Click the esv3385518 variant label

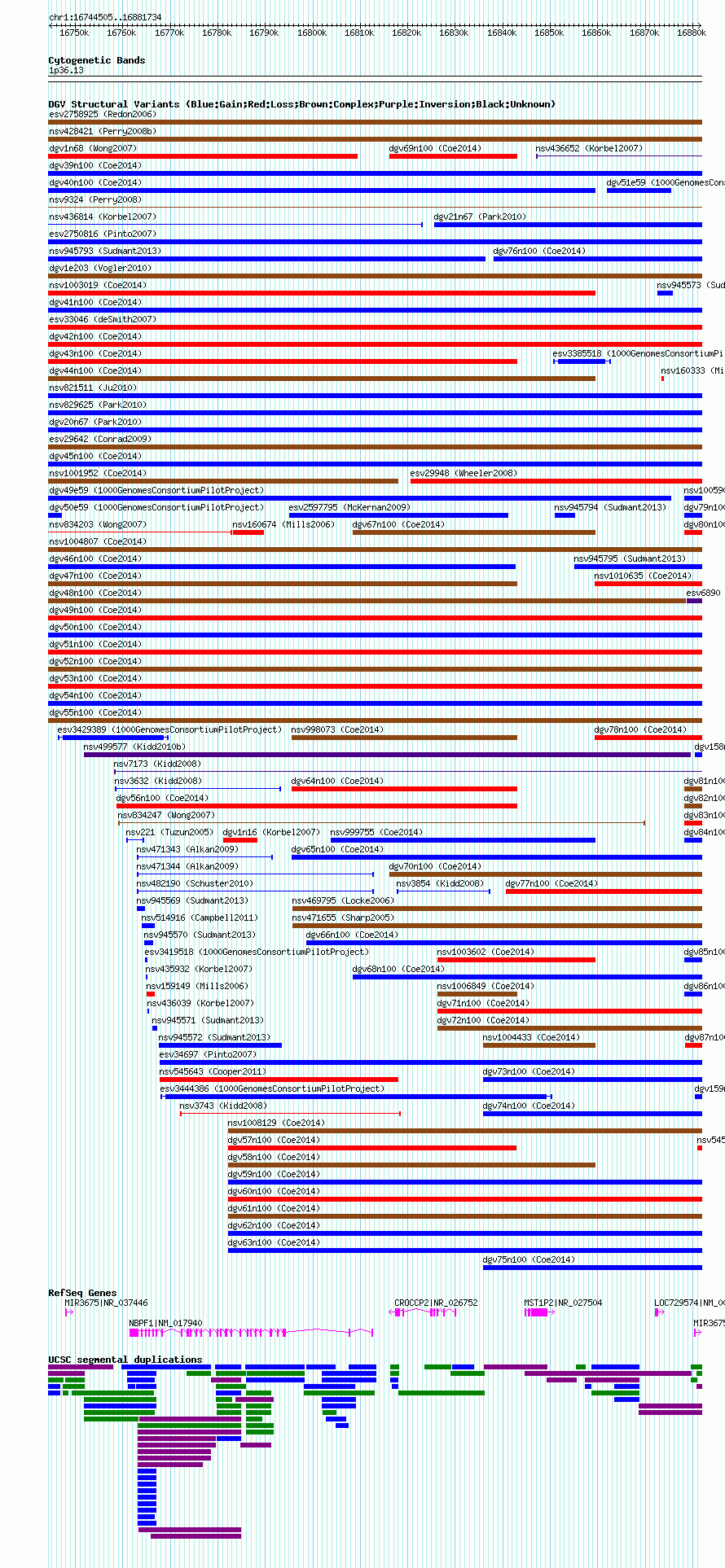pos(638,353)
